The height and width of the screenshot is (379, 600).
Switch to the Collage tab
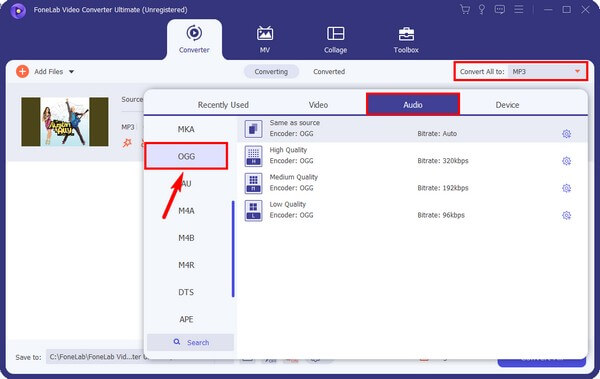coord(336,39)
